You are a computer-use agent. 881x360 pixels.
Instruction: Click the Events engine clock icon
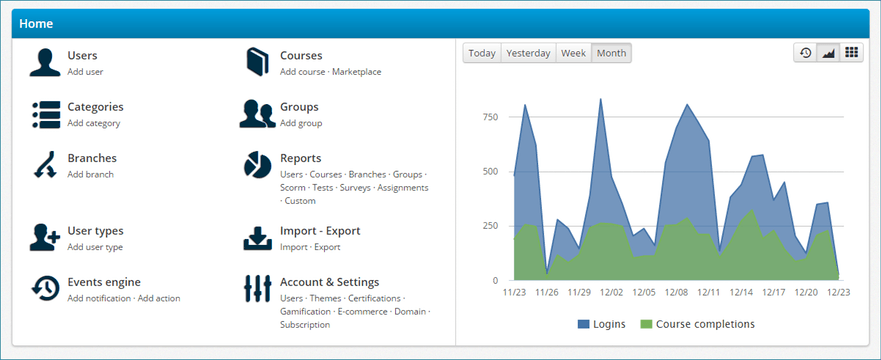tap(45, 289)
